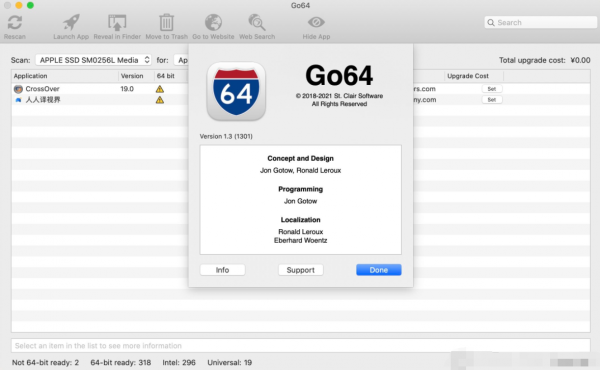
Task: Click '64-bit ready: 318' status
Action: click(121, 362)
